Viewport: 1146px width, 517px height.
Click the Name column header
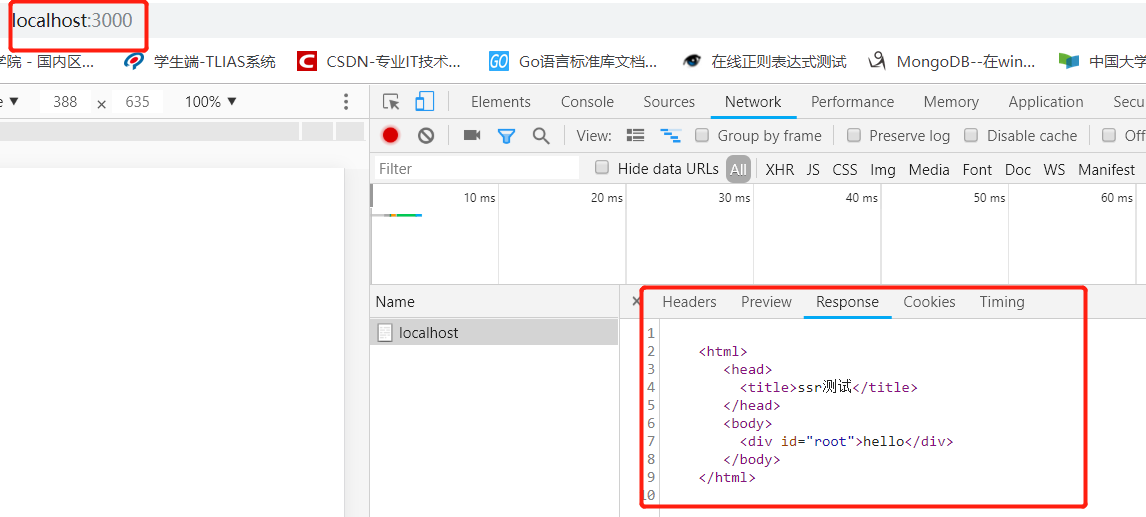pyautogui.click(x=494, y=301)
